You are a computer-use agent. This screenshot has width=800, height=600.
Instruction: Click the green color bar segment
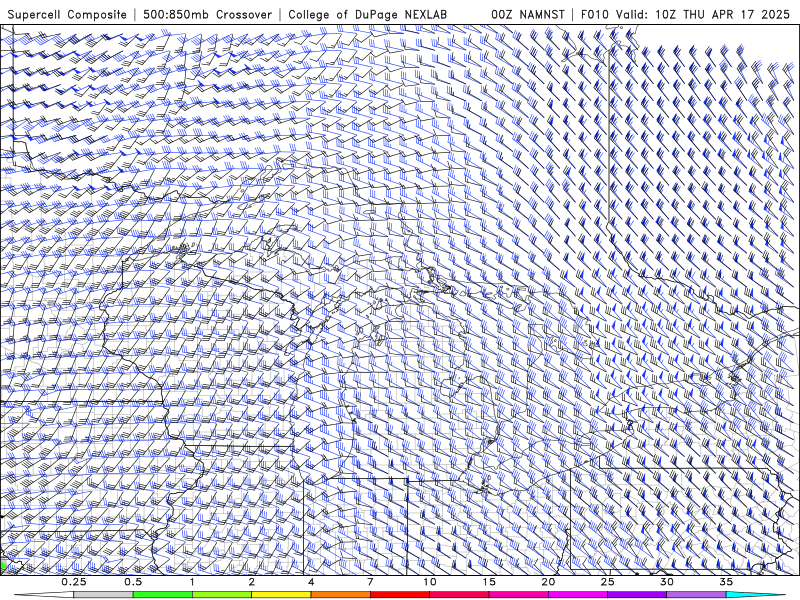pos(163,595)
